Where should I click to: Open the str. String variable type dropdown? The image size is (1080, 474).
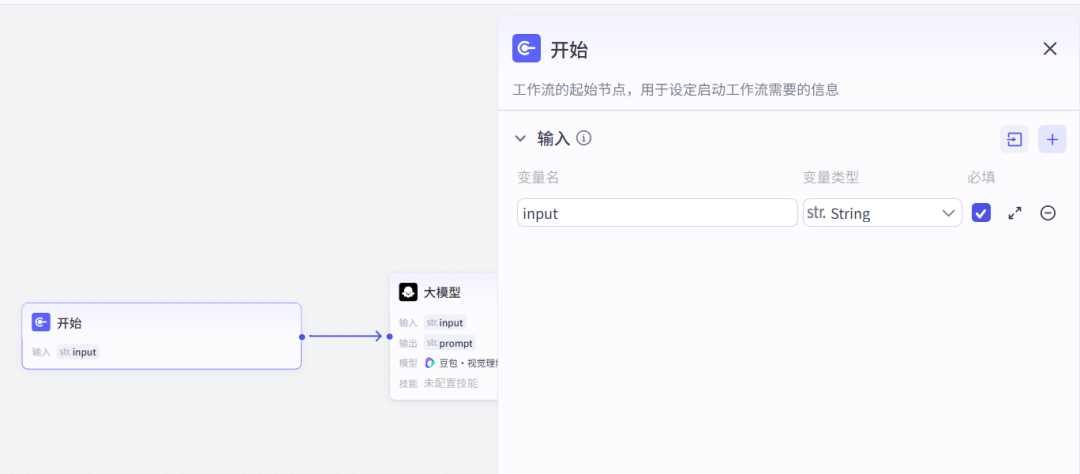(882, 213)
